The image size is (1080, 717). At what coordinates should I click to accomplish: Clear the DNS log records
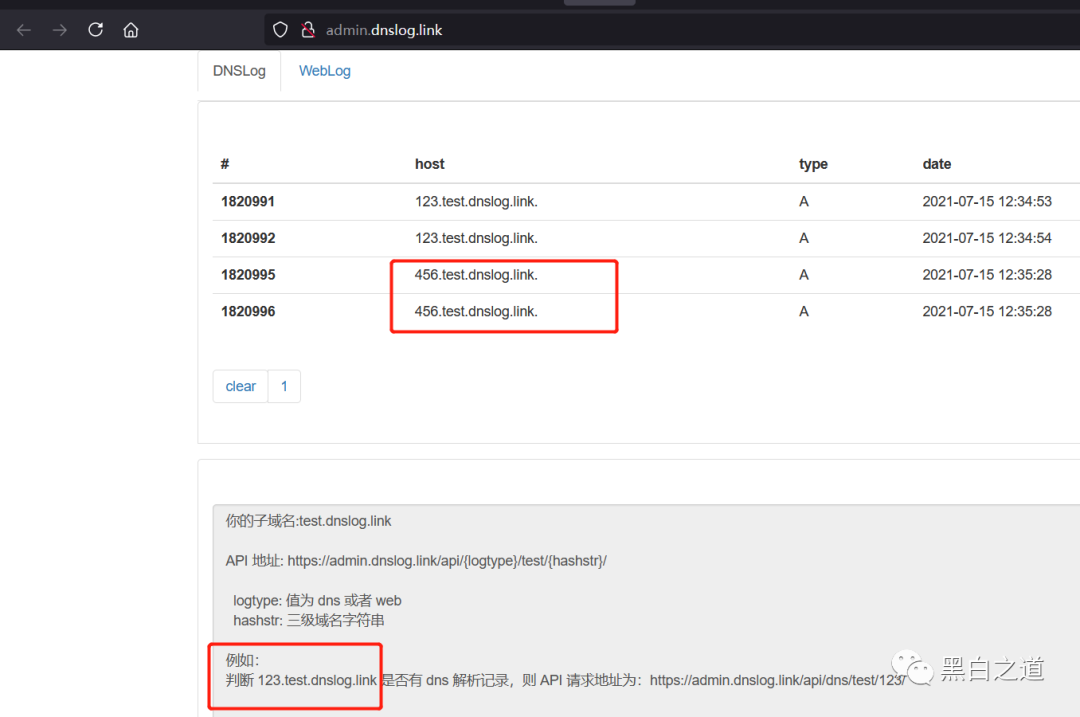tap(240, 386)
